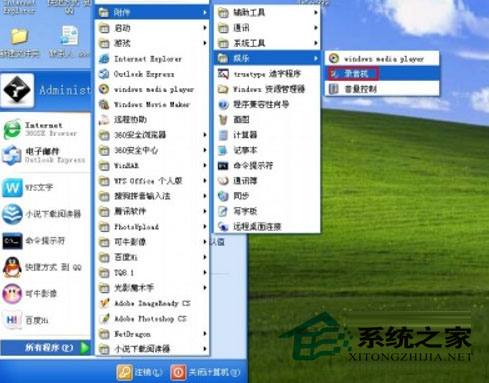
Task: Expand the 系统工具 system tools submenu
Action: coord(267,43)
